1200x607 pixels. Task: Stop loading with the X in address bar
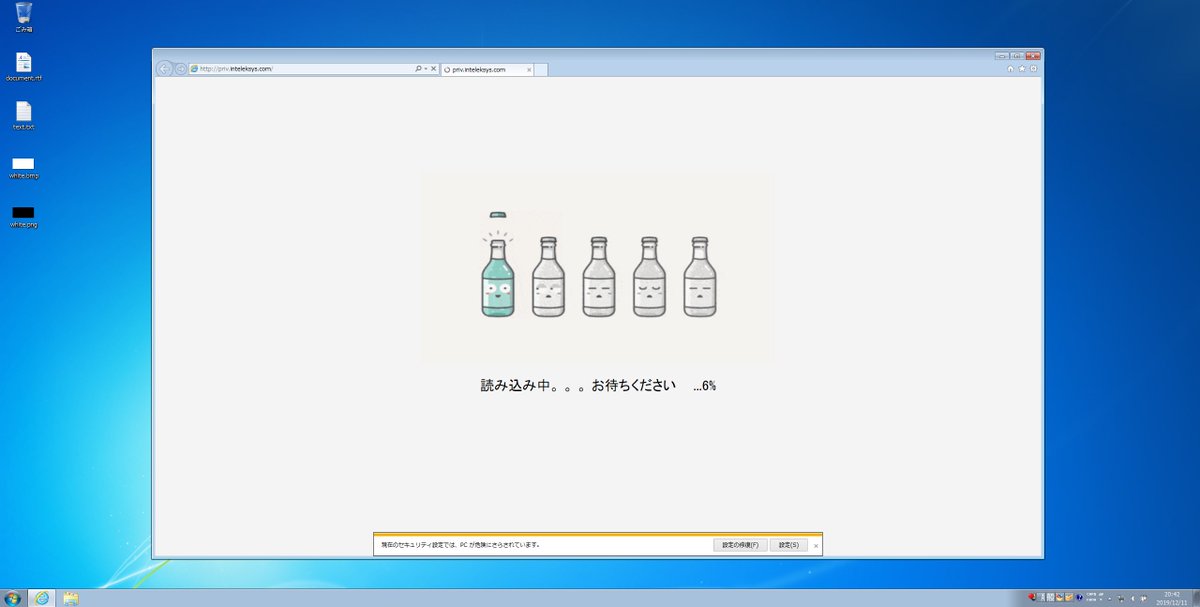[433, 69]
